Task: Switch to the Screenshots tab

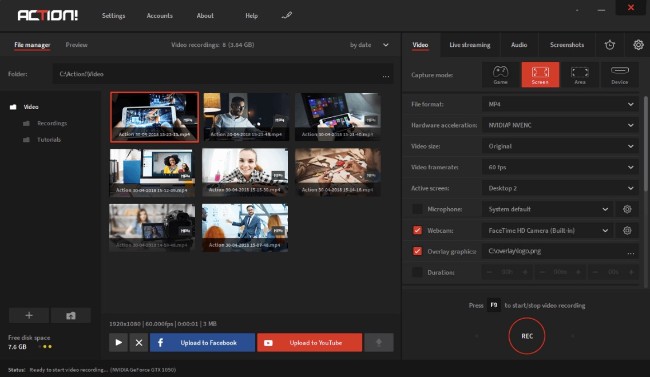Action: pos(567,45)
